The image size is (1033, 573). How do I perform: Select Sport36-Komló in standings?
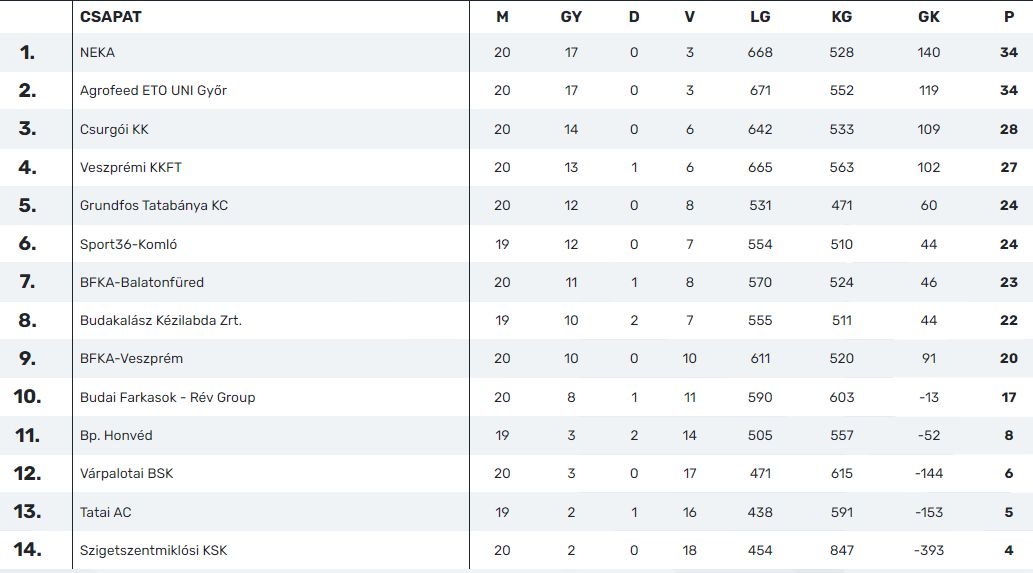(x=128, y=244)
